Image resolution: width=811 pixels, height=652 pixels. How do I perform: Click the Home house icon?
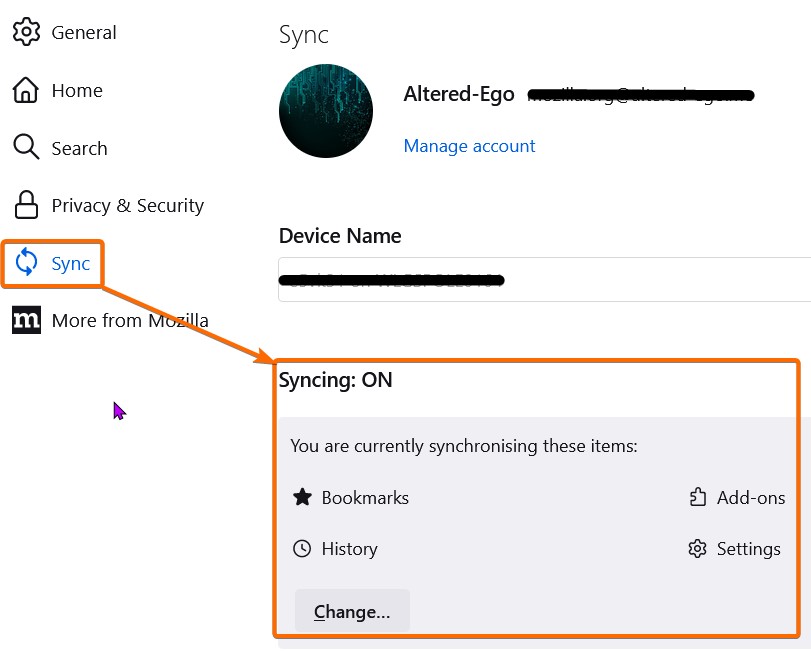pos(26,90)
